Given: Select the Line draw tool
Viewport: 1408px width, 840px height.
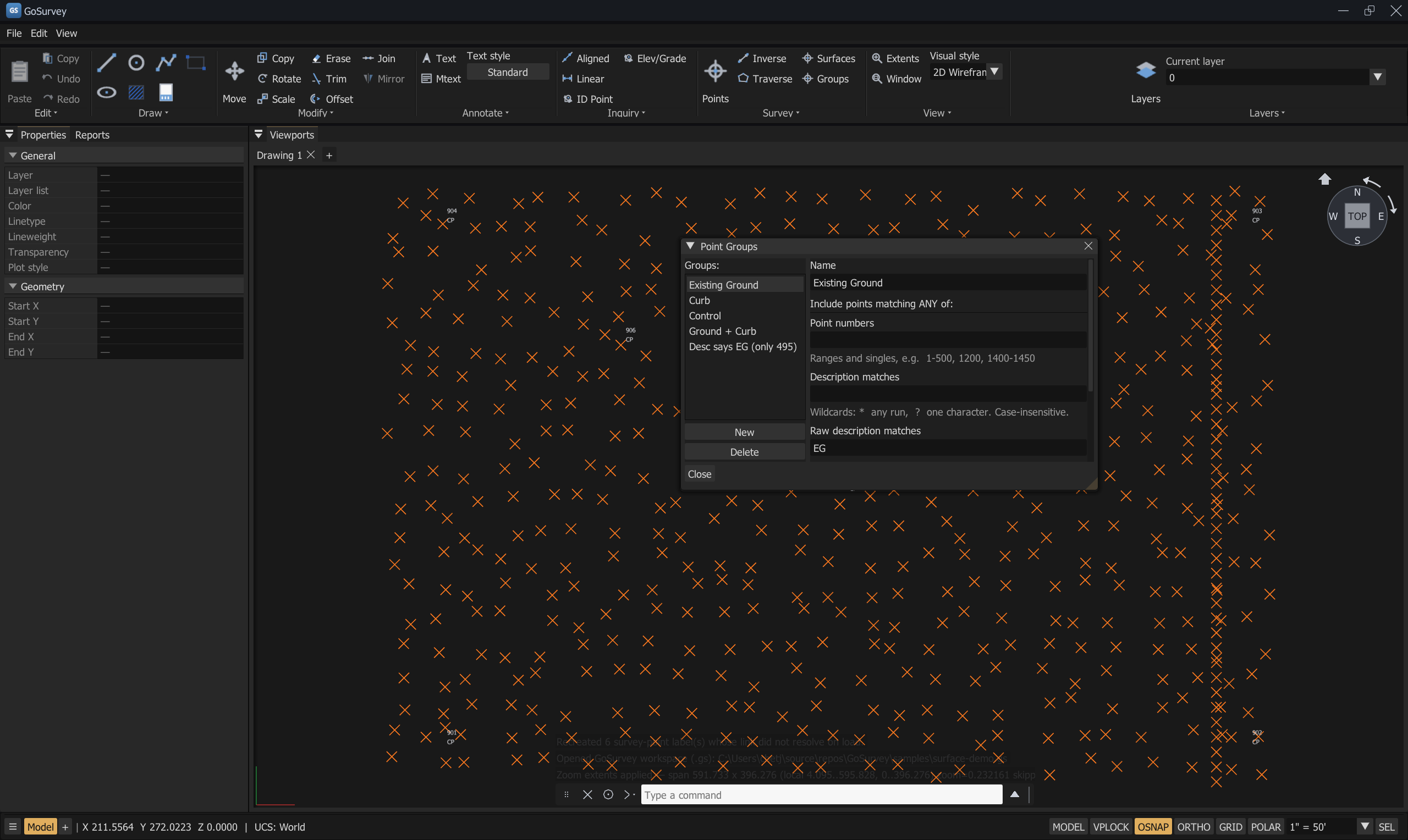Looking at the screenshot, I should pyautogui.click(x=107, y=62).
